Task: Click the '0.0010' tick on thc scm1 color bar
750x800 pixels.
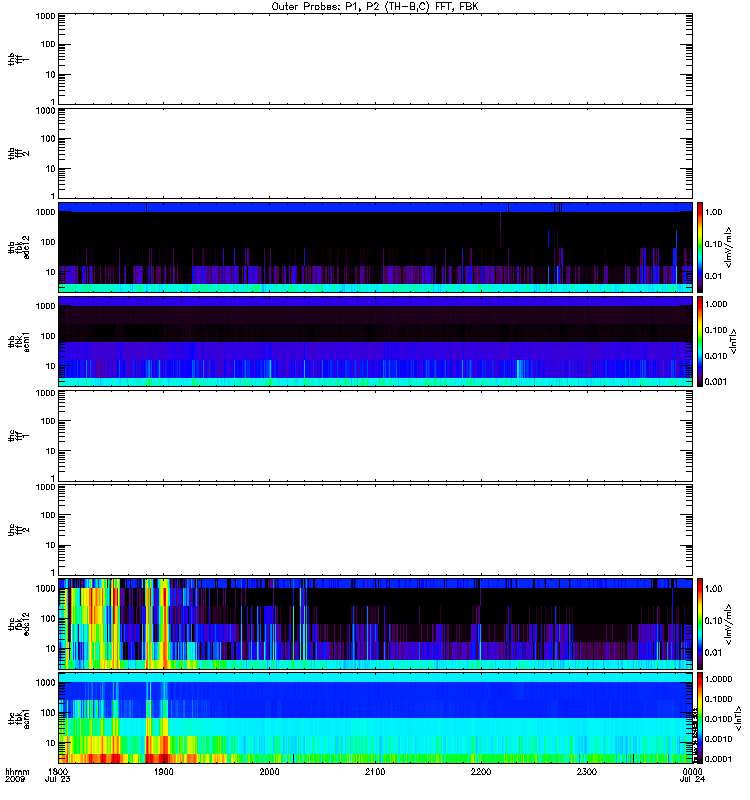Action: tap(718, 739)
